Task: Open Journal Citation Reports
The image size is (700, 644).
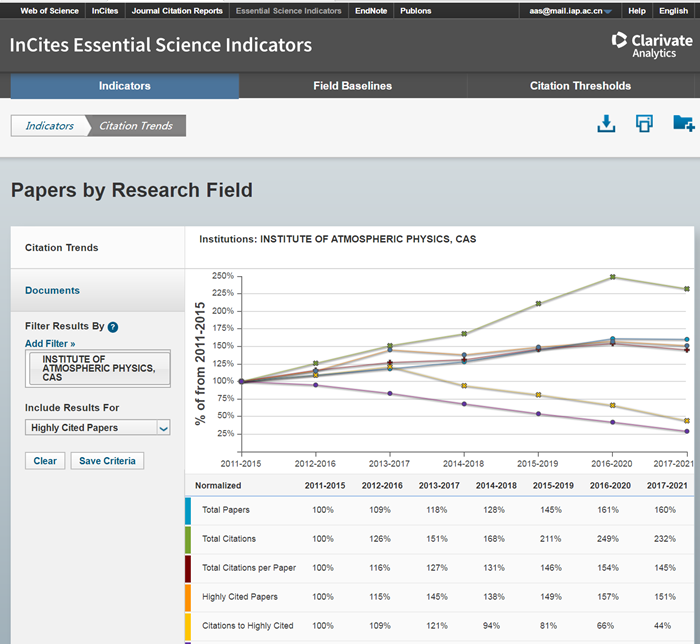Action: tap(177, 11)
